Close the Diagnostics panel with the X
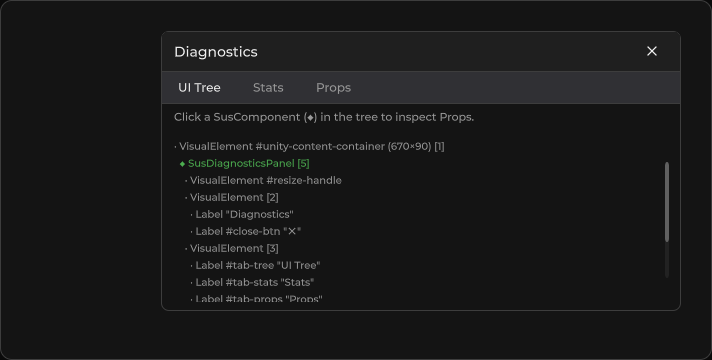712x360 pixels. coord(652,51)
